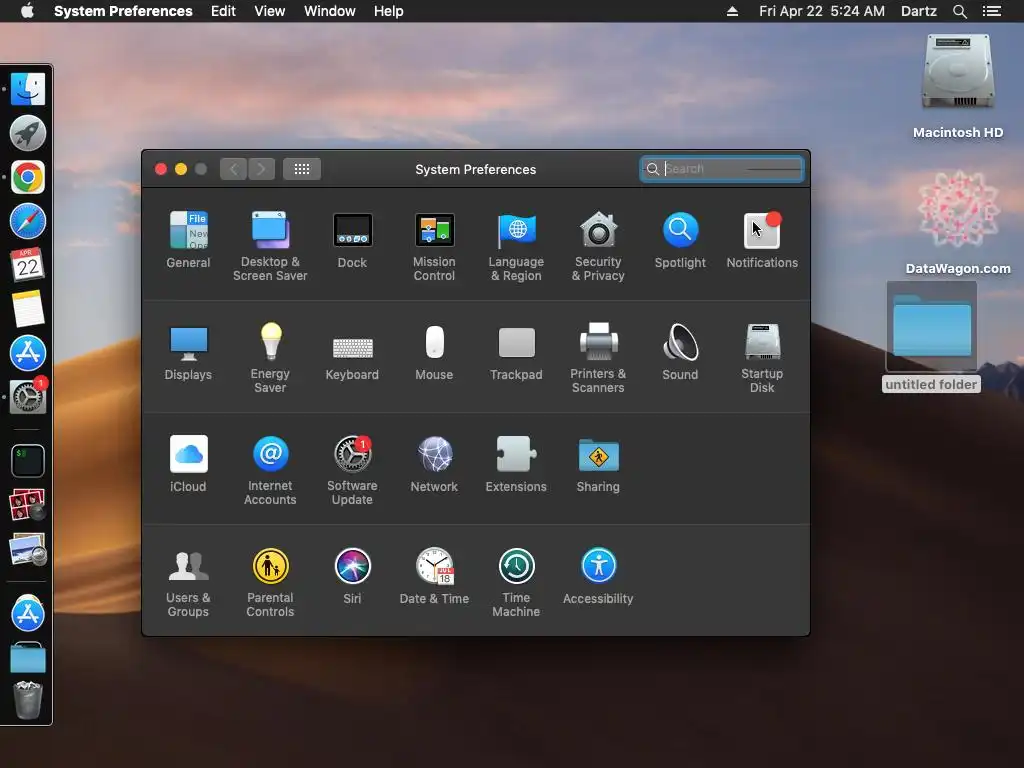The image size is (1024, 768).
Task: Open Notes from the Dock
Action: pos(27,308)
